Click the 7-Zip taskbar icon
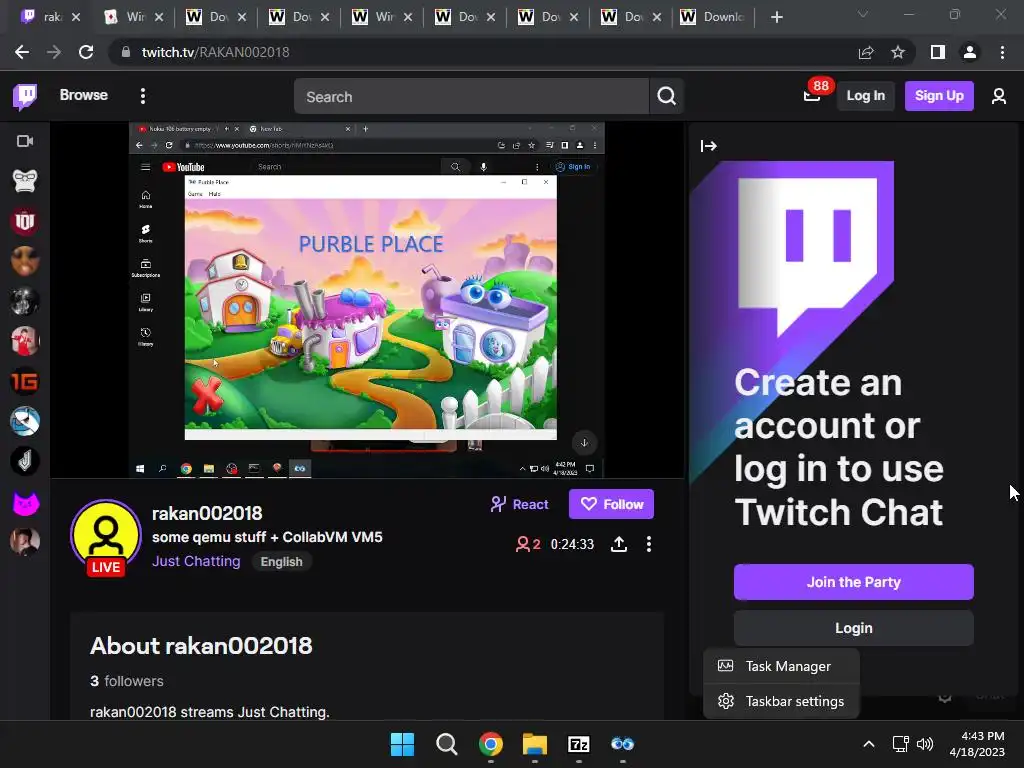Image resolution: width=1024 pixels, height=768 pixels. 579,744
